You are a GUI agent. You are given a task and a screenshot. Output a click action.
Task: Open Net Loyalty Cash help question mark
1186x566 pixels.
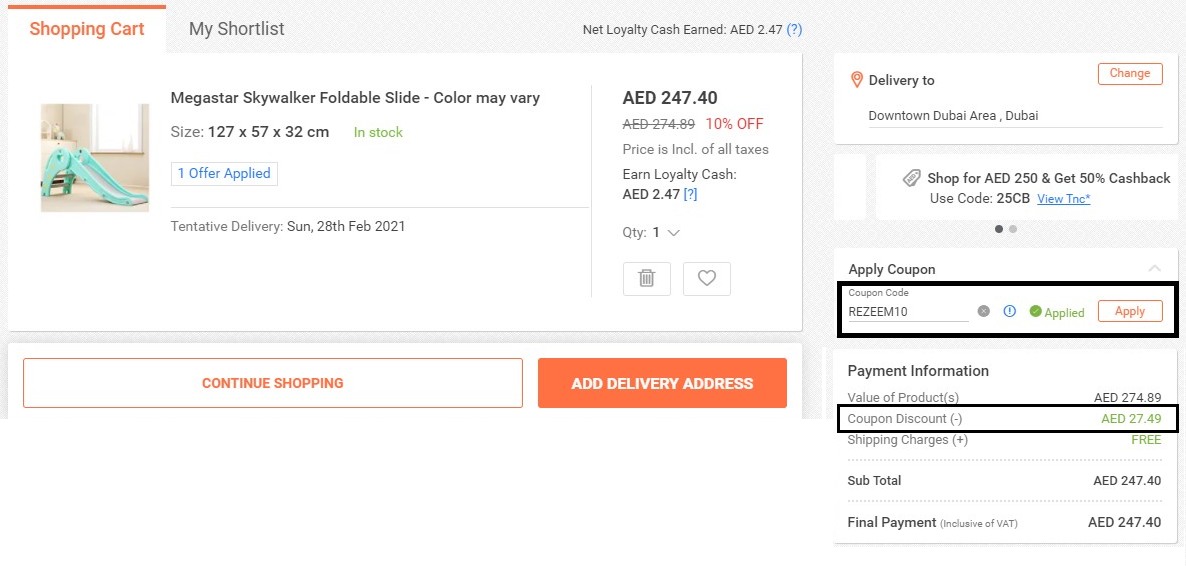(794, 30)
